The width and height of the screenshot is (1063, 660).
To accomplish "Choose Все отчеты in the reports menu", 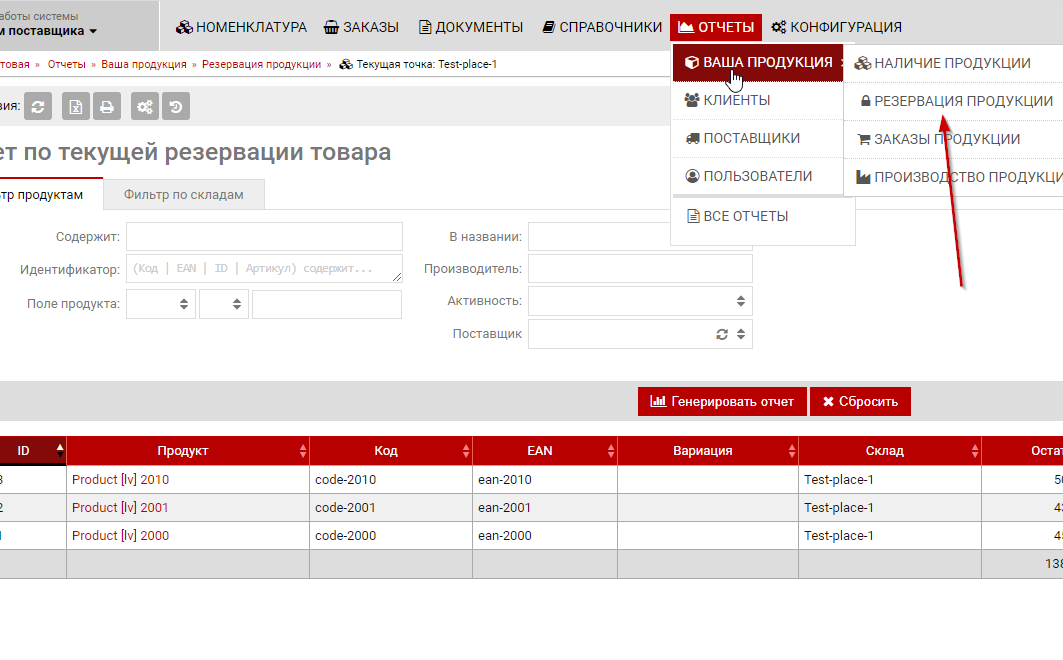I will [x=745, y=216].
